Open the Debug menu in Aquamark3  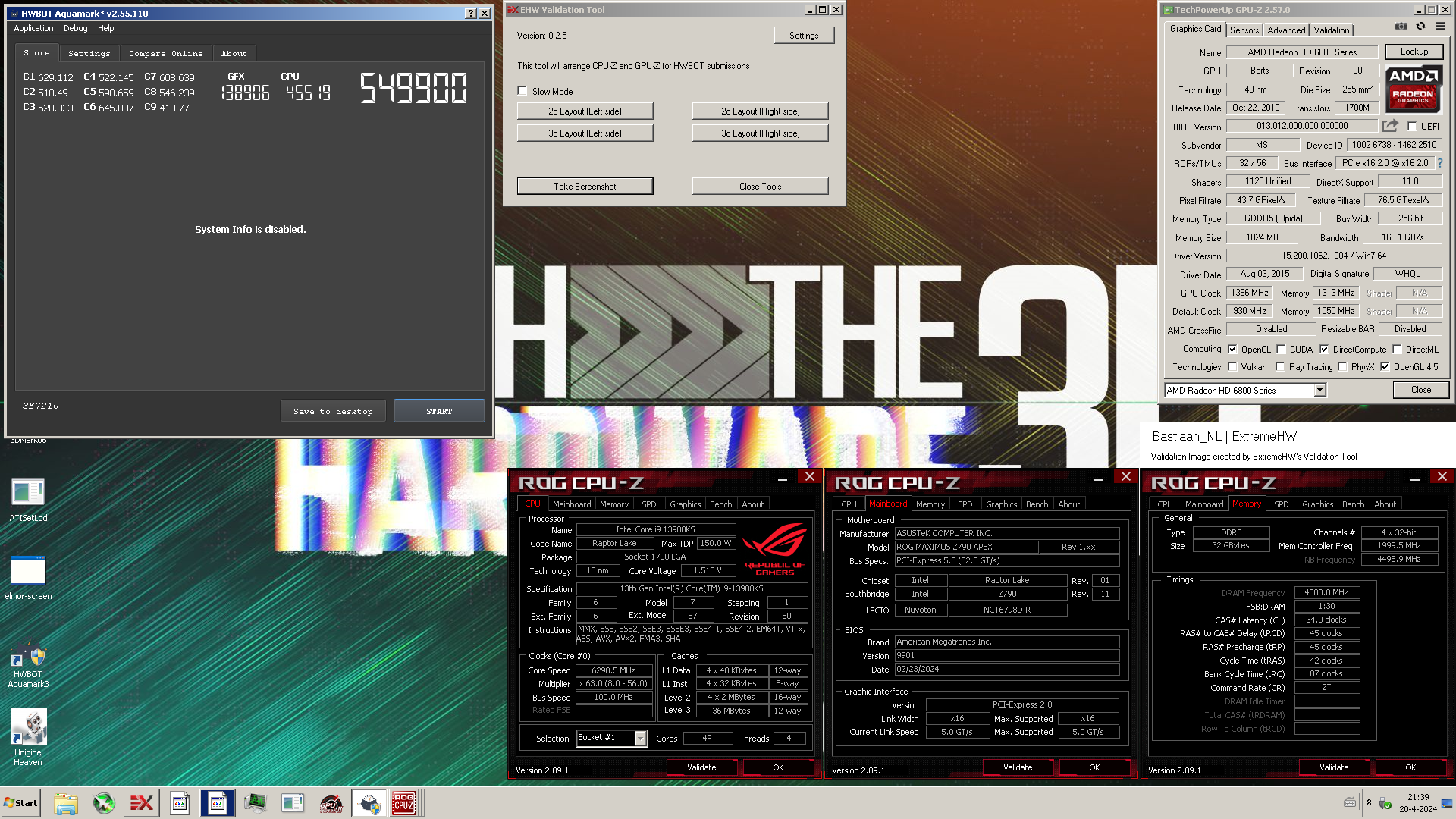click(75, 28)
